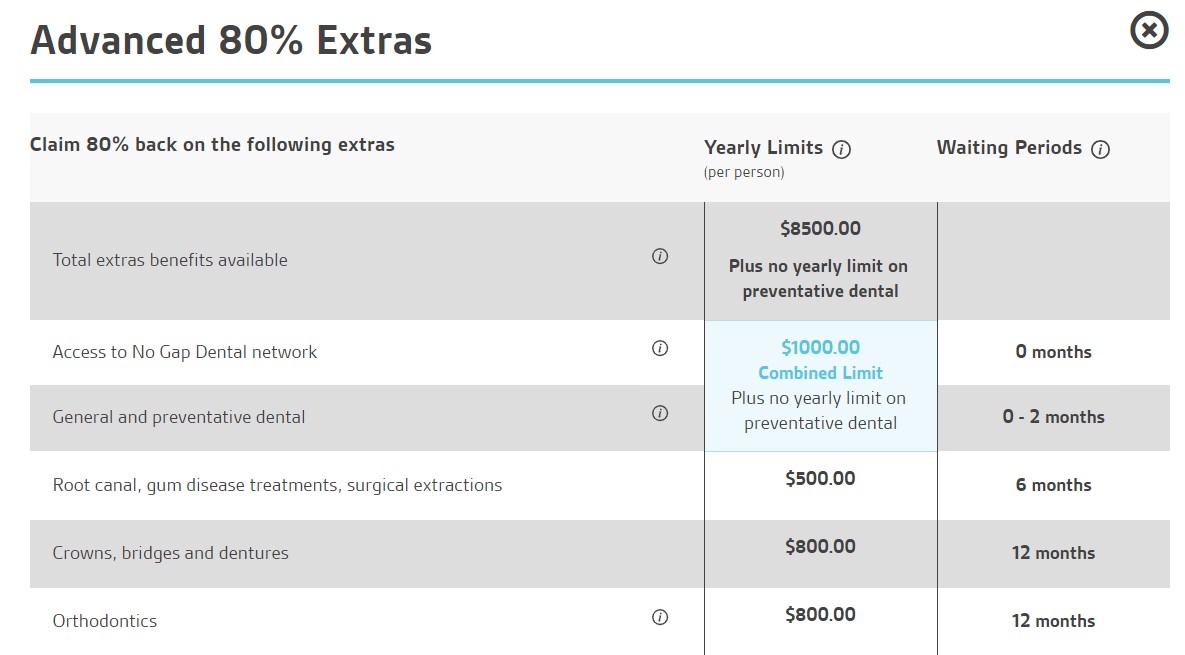Show info for Total extras benefits available
1185x655 pixels.
[660, 256]
